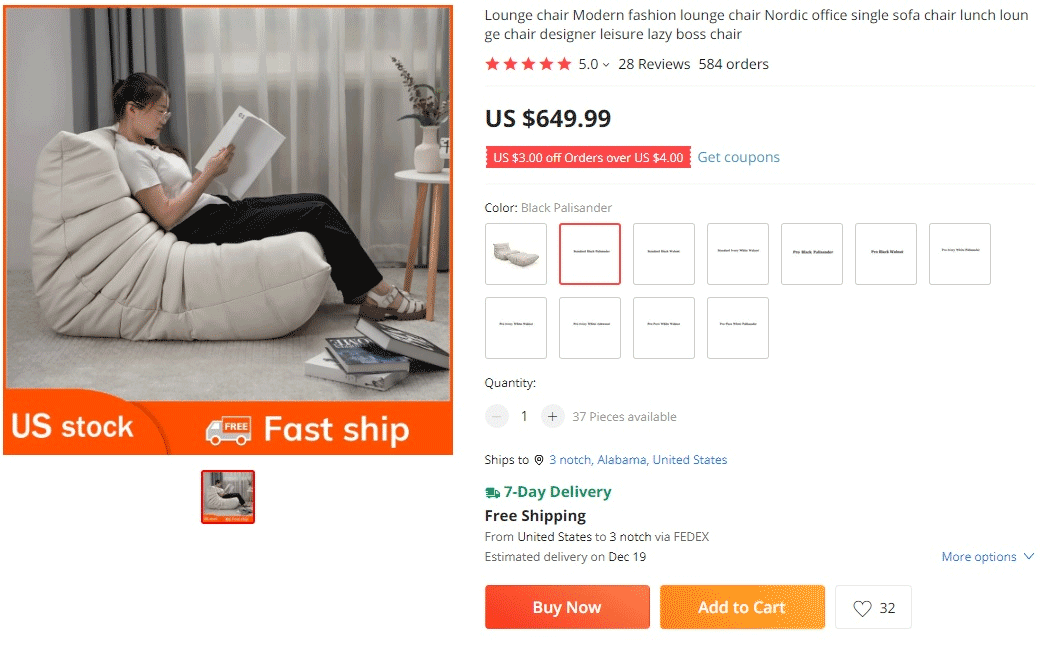Select the lounge chair photo color option
Viewport: 1055px width, 646px height.
pos(516,254)
